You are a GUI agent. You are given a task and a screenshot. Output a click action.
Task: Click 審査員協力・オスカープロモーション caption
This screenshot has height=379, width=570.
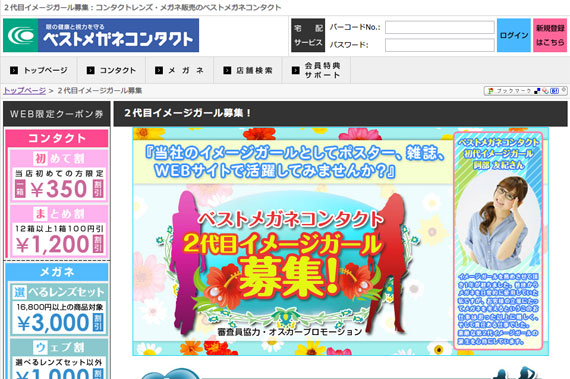[290, 332]
